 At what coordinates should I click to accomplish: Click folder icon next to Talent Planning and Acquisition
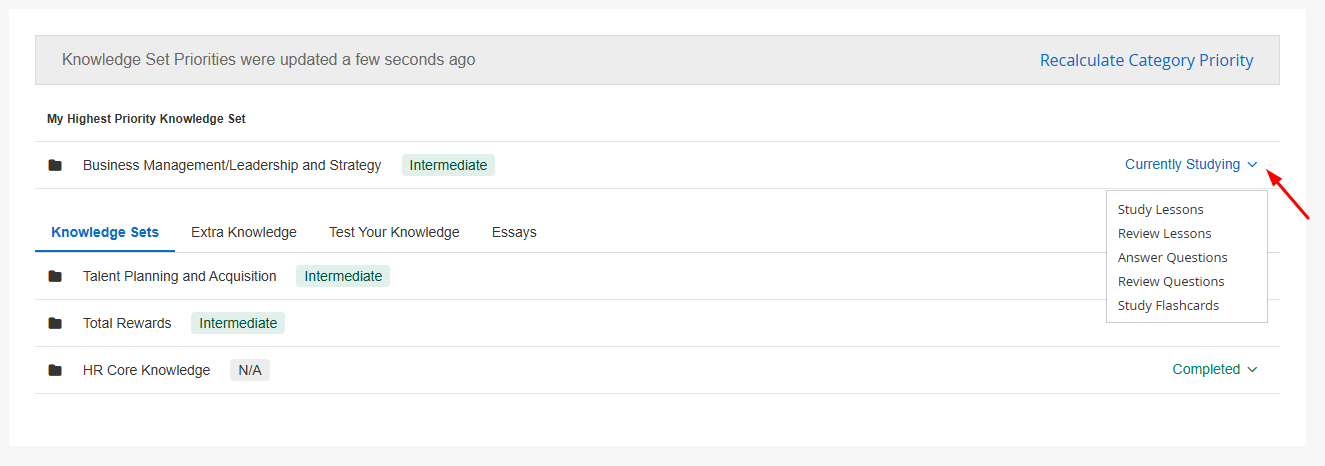tap(55, 276)
